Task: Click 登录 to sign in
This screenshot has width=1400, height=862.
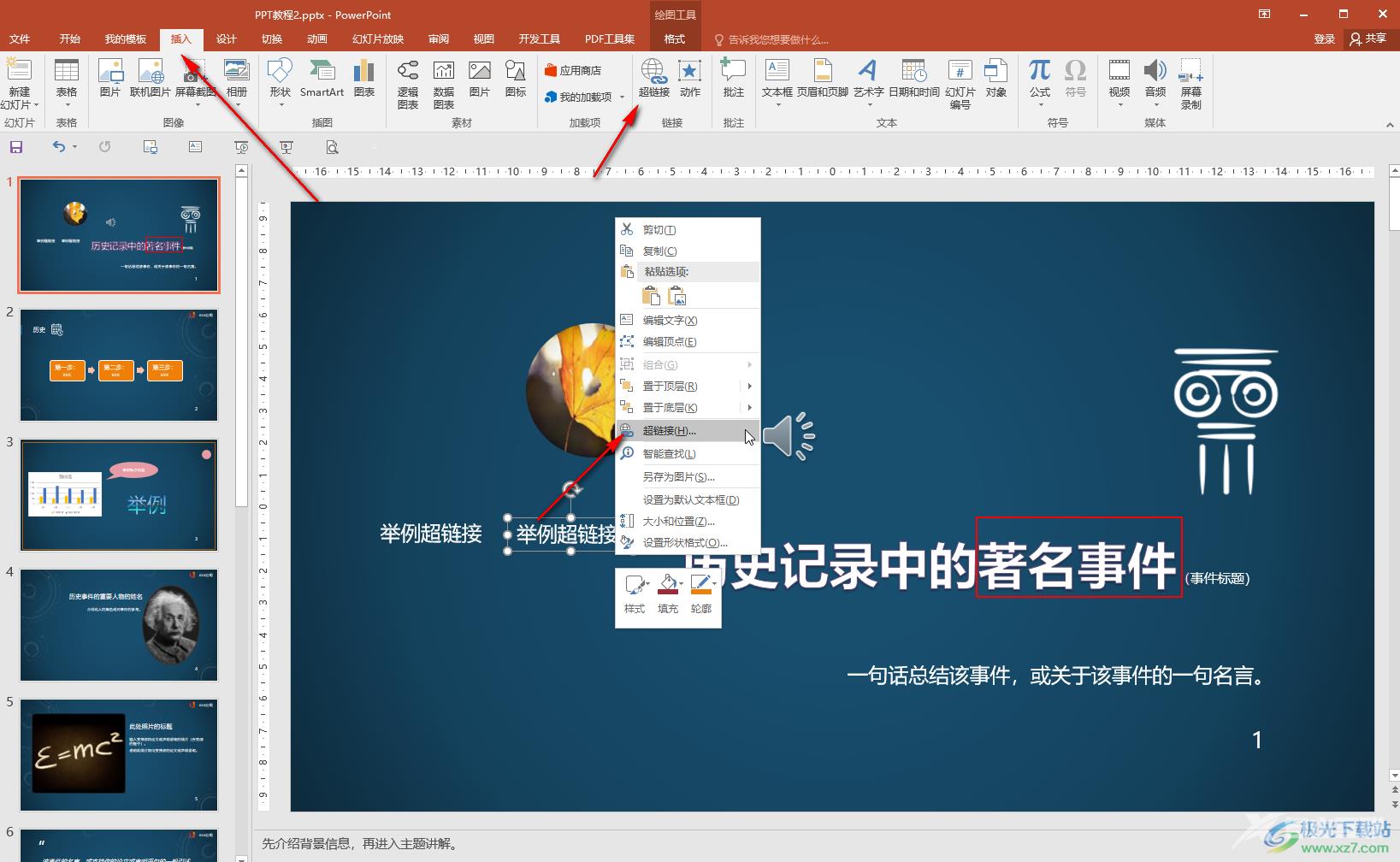Action: (x=1324, y=39)
